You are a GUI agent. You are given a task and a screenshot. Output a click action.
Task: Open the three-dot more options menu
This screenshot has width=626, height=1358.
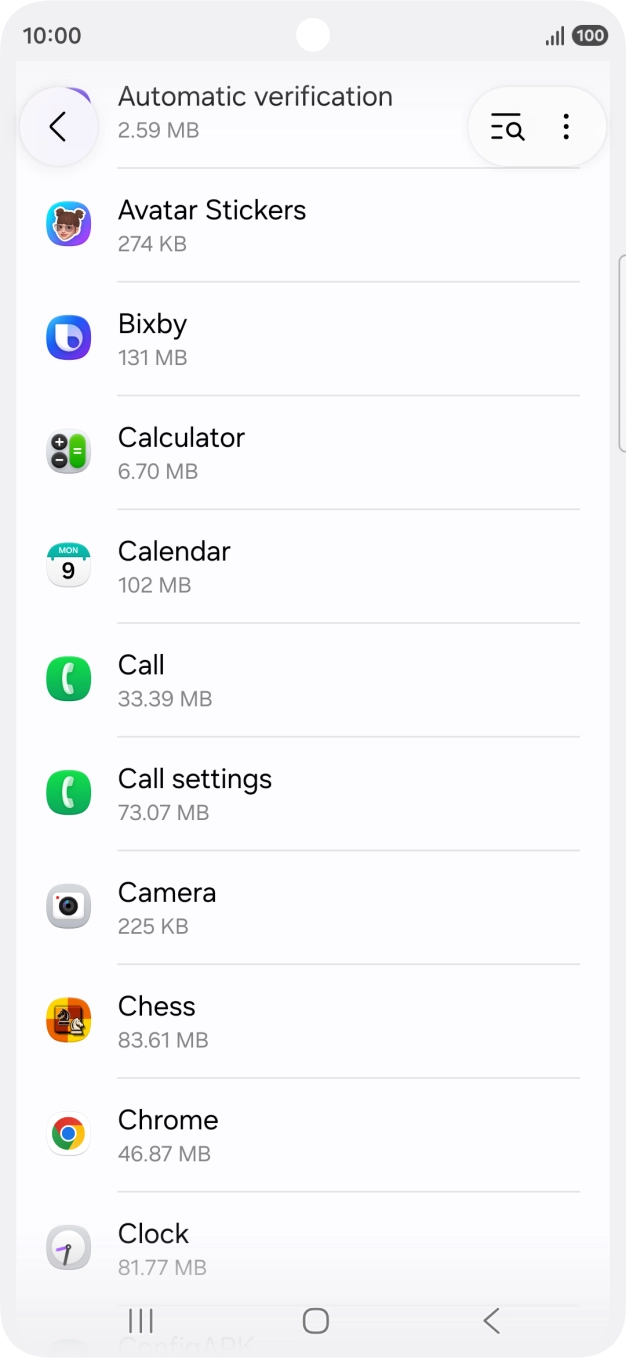coord(566,127)
